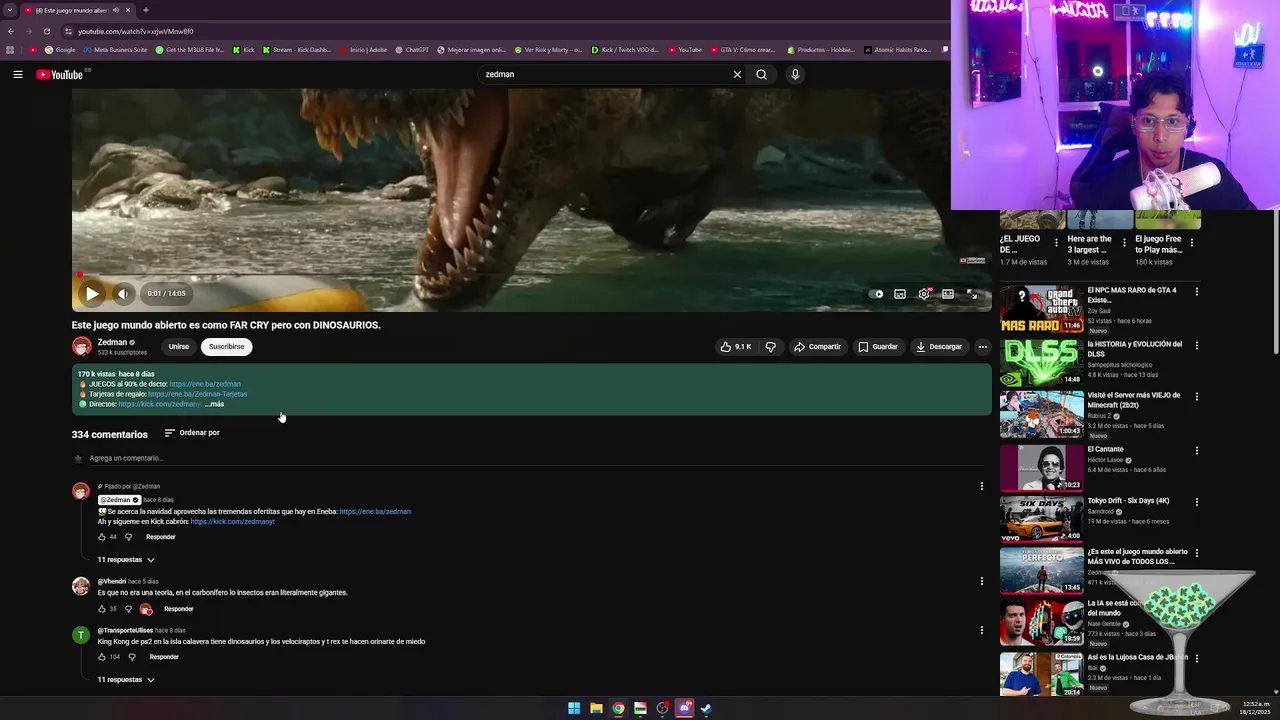The width and height of the screenshot is (1280, 720).
Task: Open Windows Start menu
Action: [x=574, y=708]
